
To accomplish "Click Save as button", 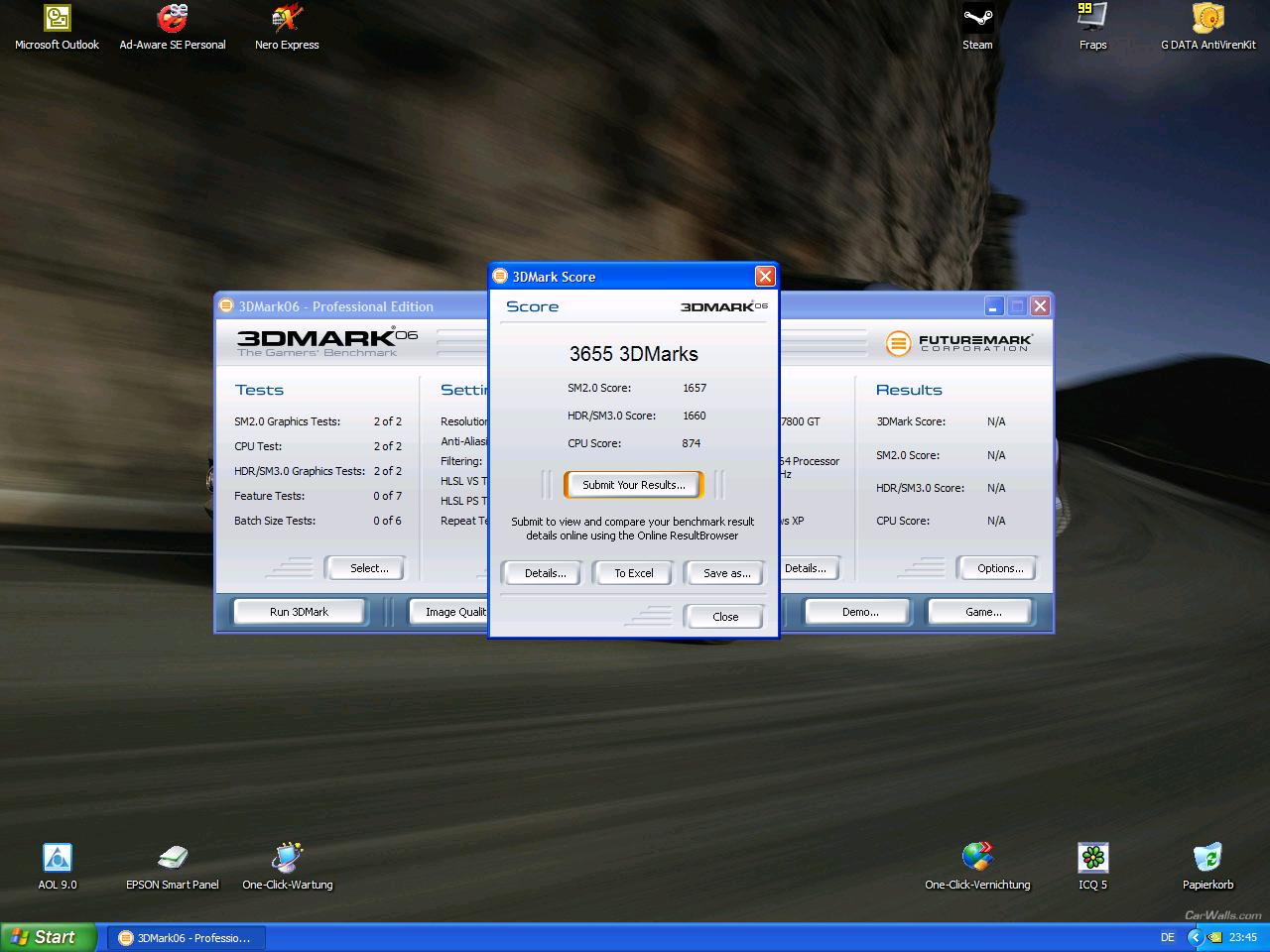I will tap(726, 573).
